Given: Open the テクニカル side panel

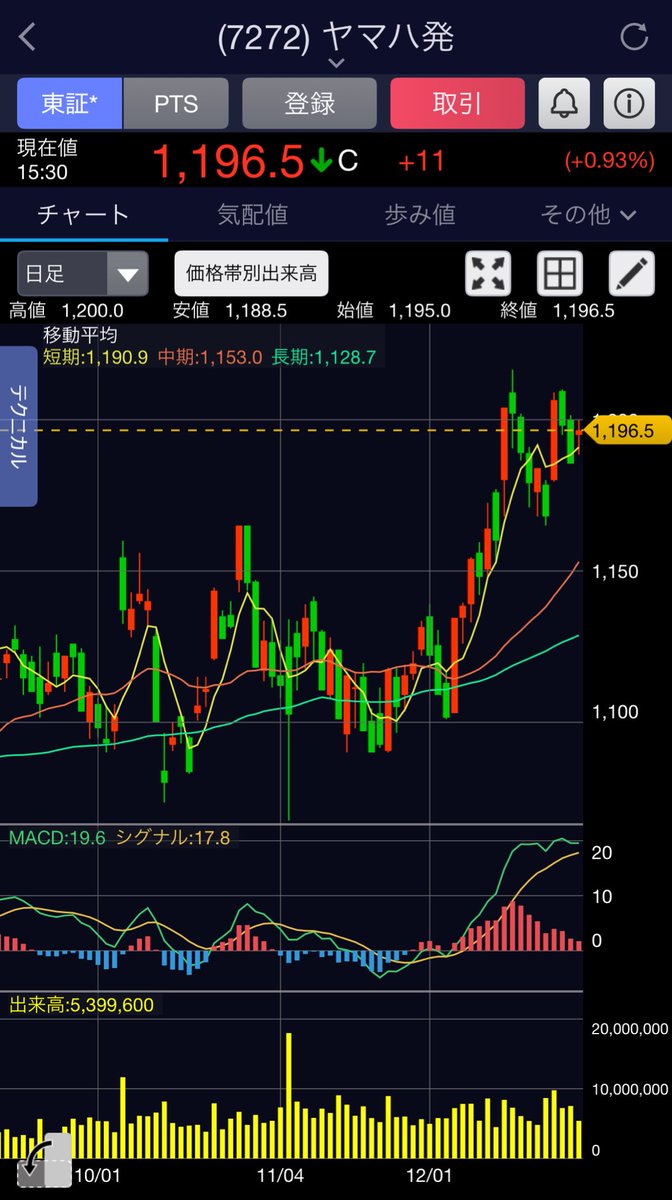Looking at the screenshot, I should (x=19, y=426).
